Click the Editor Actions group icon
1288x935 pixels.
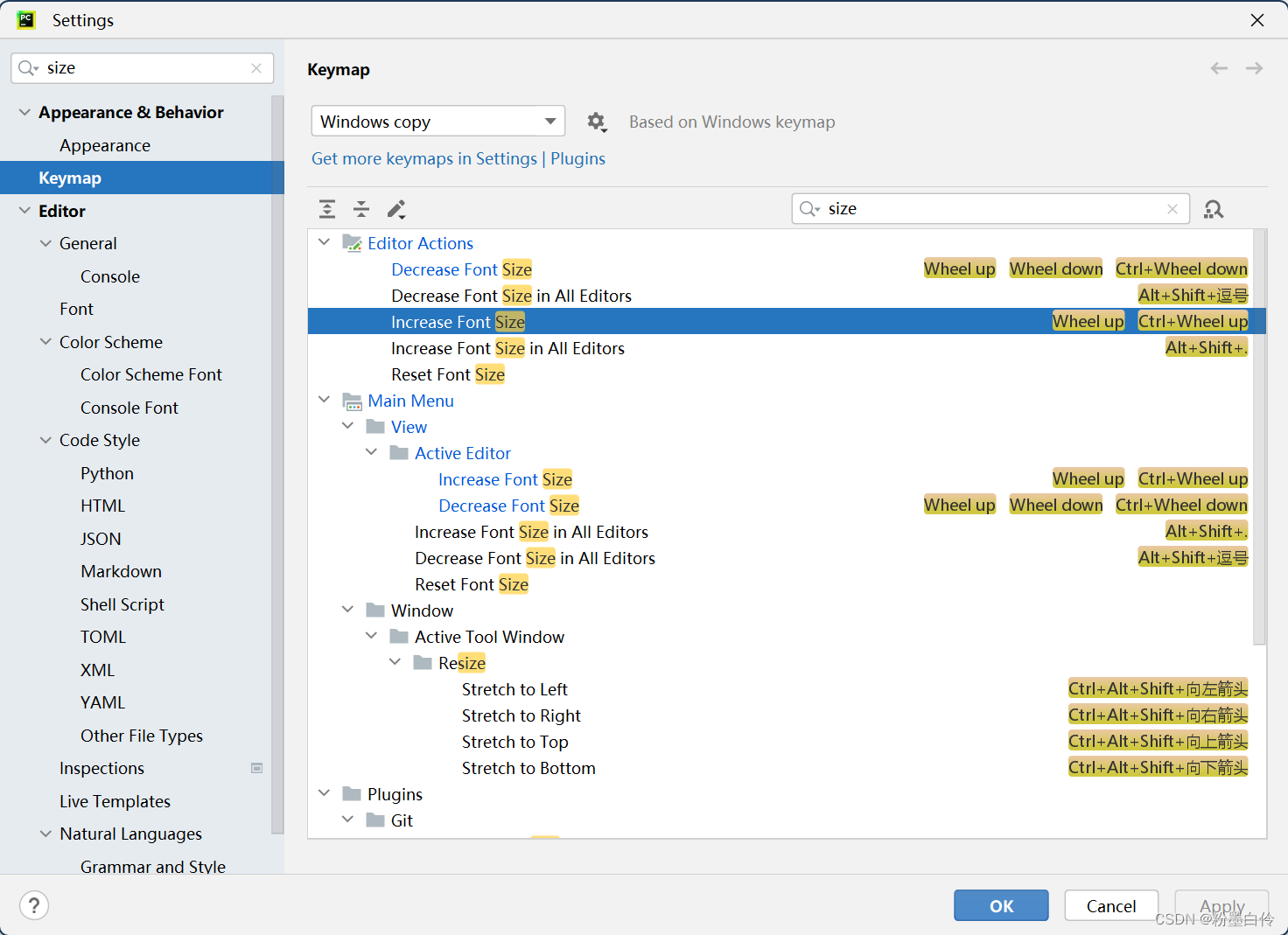click(352, 243)
